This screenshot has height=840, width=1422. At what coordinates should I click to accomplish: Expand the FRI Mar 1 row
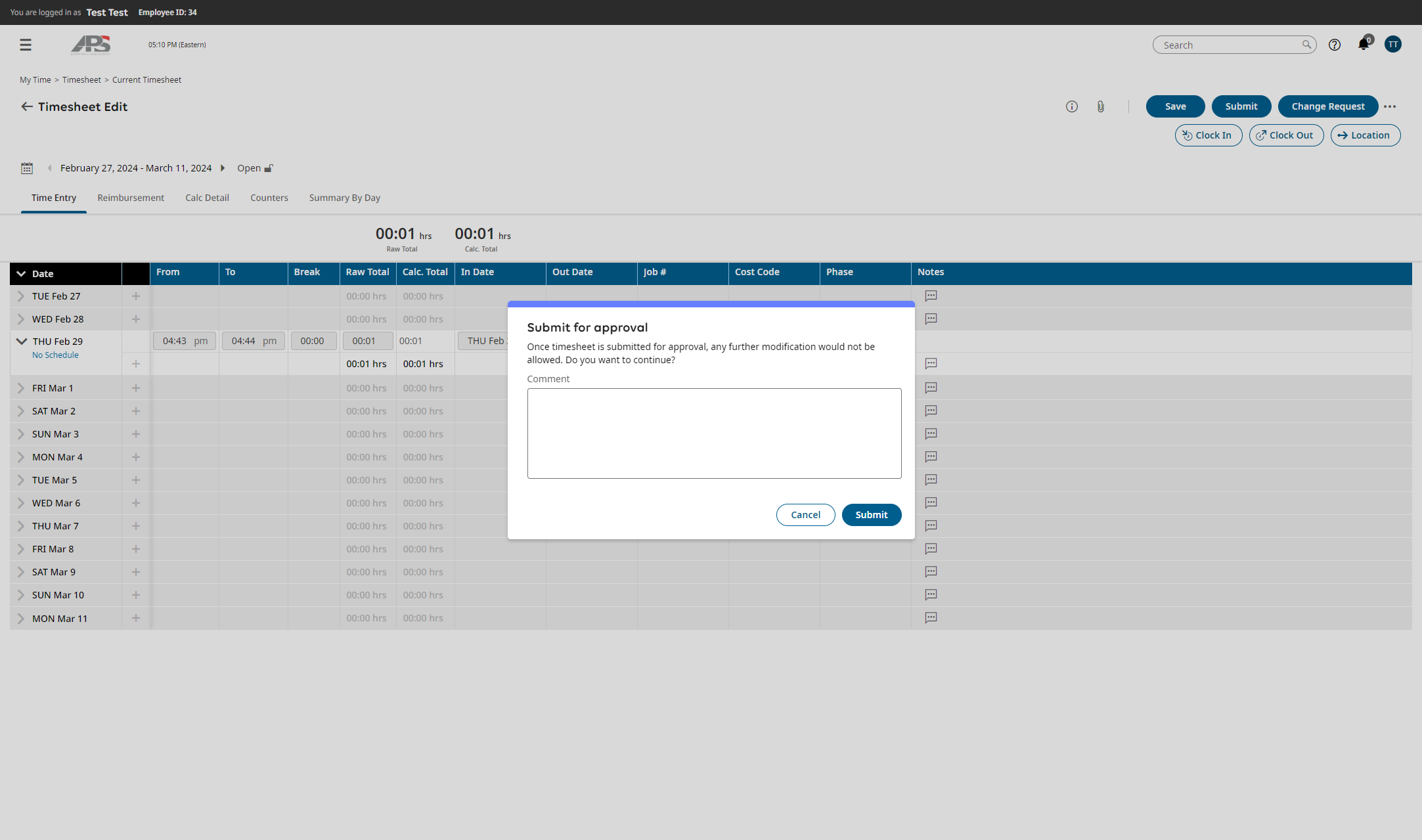[x=20, y=388]
